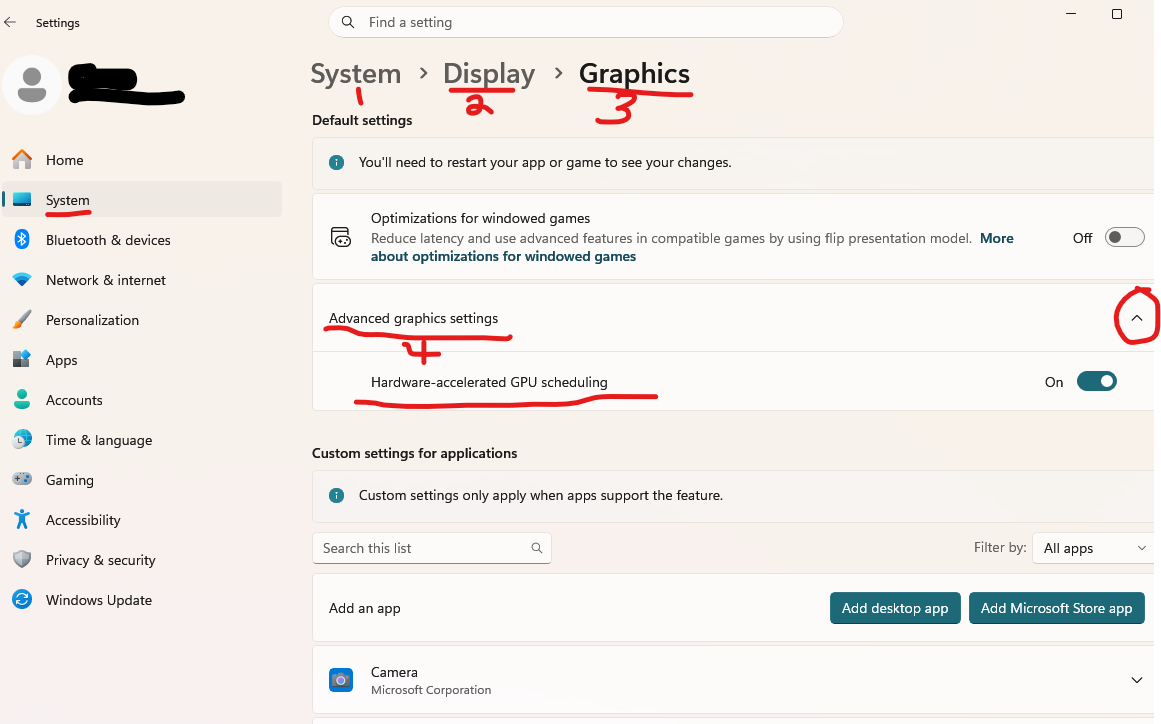This screenshot has width=1161, height=724.
Task: Open Accessibility settings page
Action: [x=142, y=520]
